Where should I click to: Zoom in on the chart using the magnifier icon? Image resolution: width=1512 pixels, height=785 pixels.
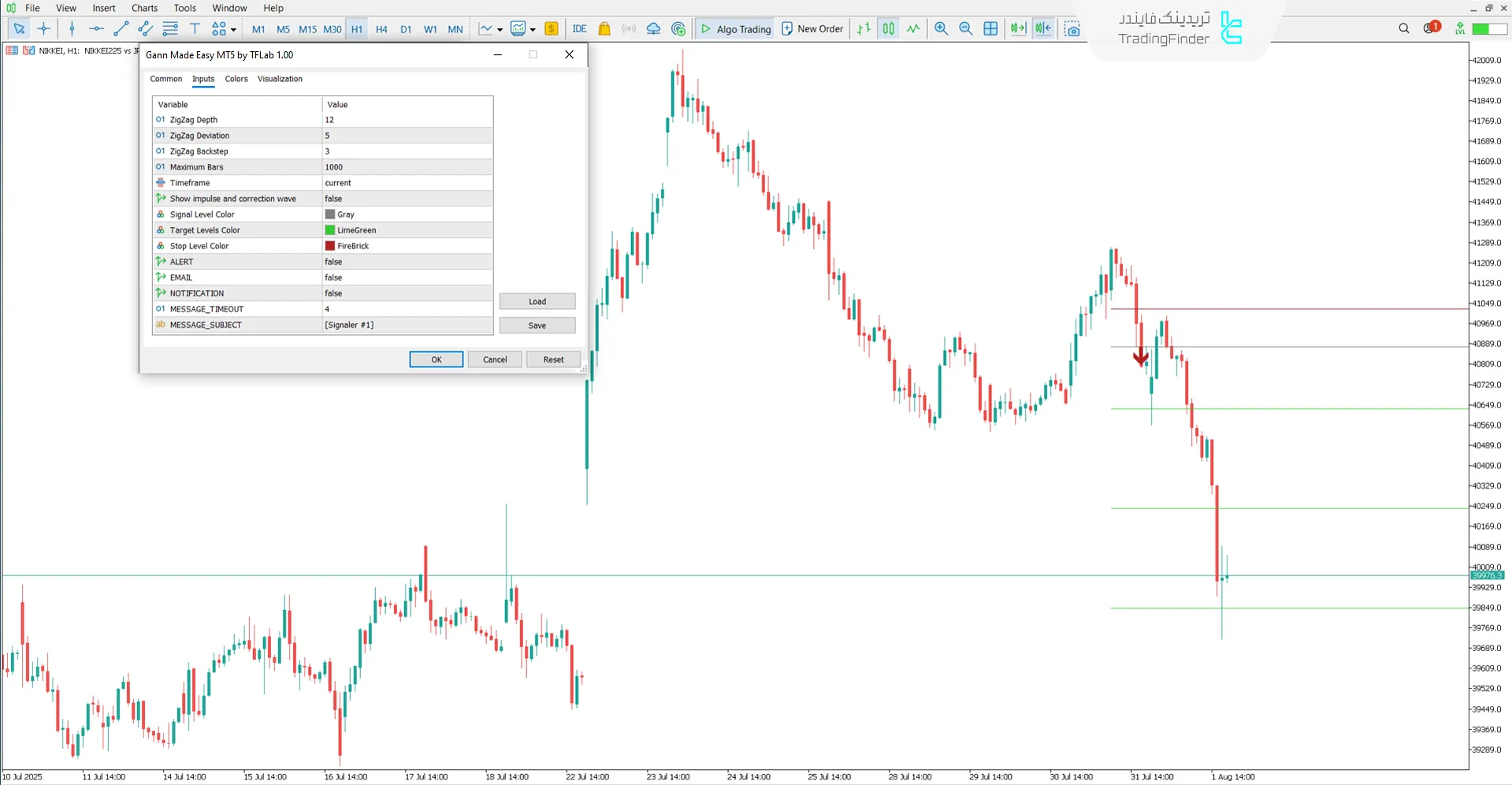pos(941,28)
